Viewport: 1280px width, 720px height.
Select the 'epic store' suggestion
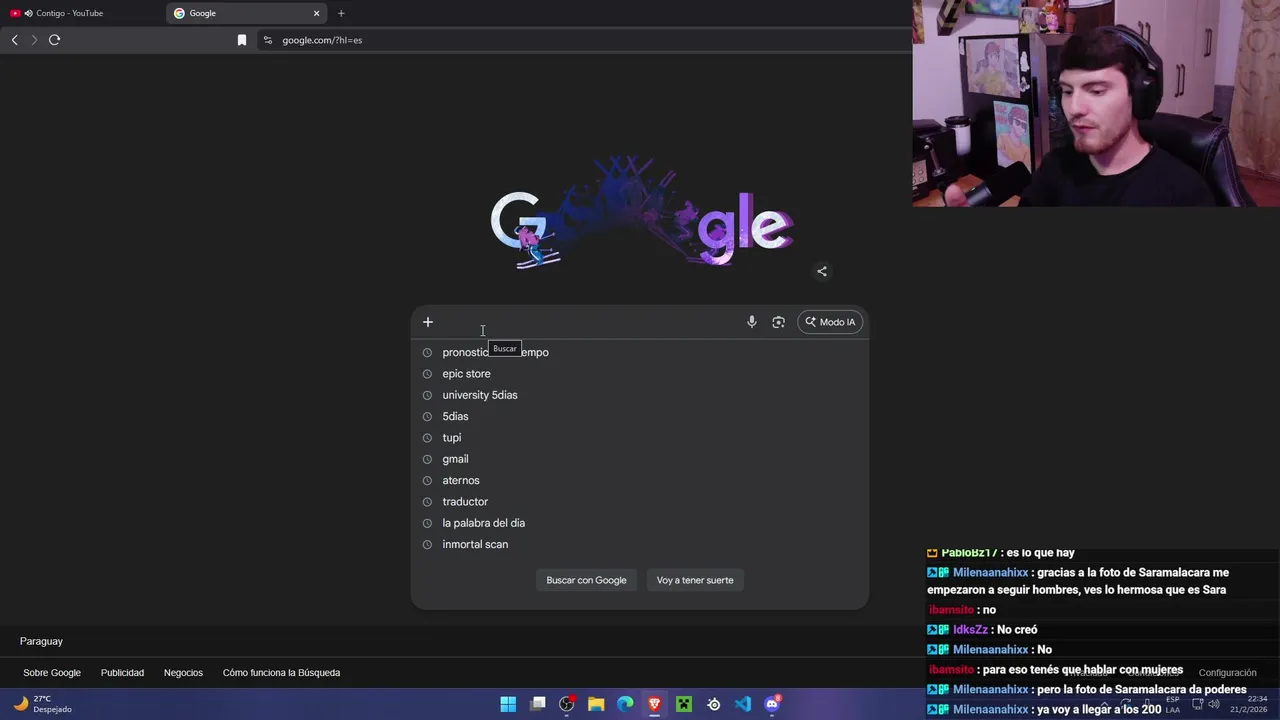[x=640, y=374]
